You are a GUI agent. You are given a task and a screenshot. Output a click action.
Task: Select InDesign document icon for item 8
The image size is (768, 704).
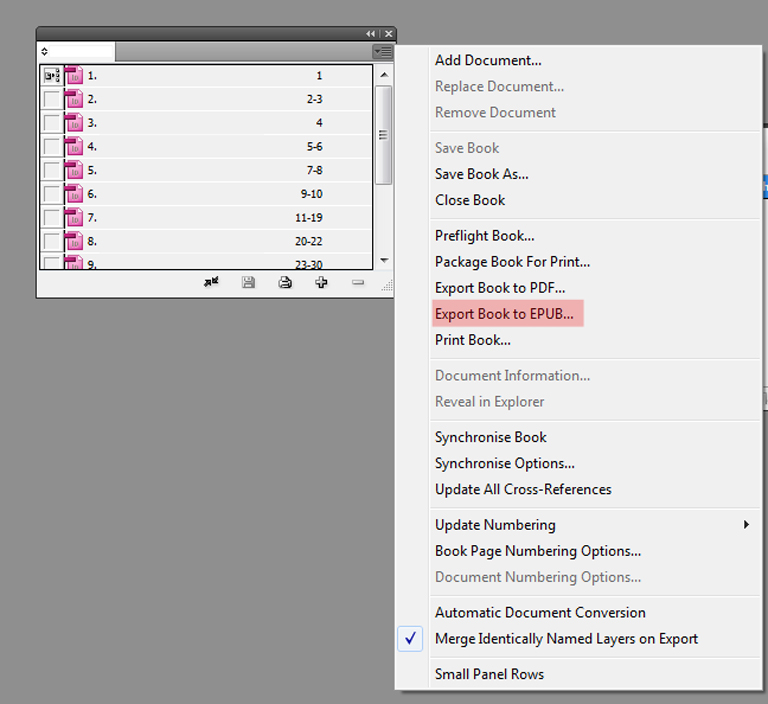coord(74,241)
